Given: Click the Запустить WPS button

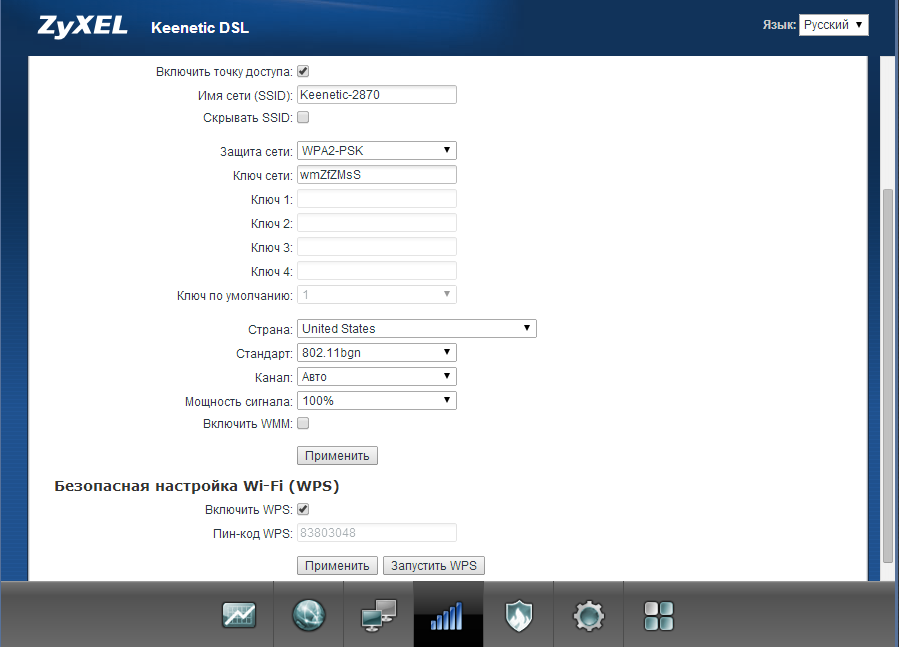Looking at the screenshot, I should tap(434, 566).
